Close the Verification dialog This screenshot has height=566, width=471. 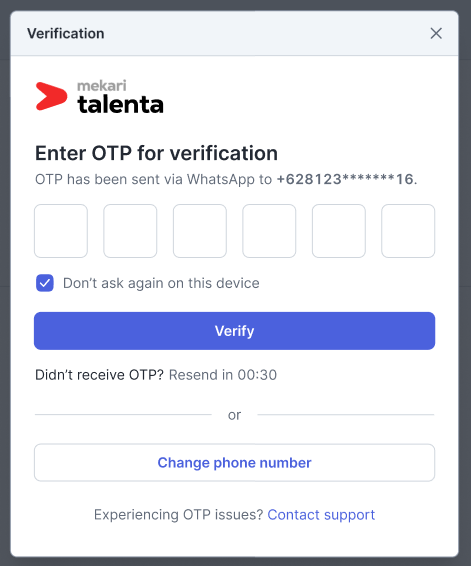point(436,34)
